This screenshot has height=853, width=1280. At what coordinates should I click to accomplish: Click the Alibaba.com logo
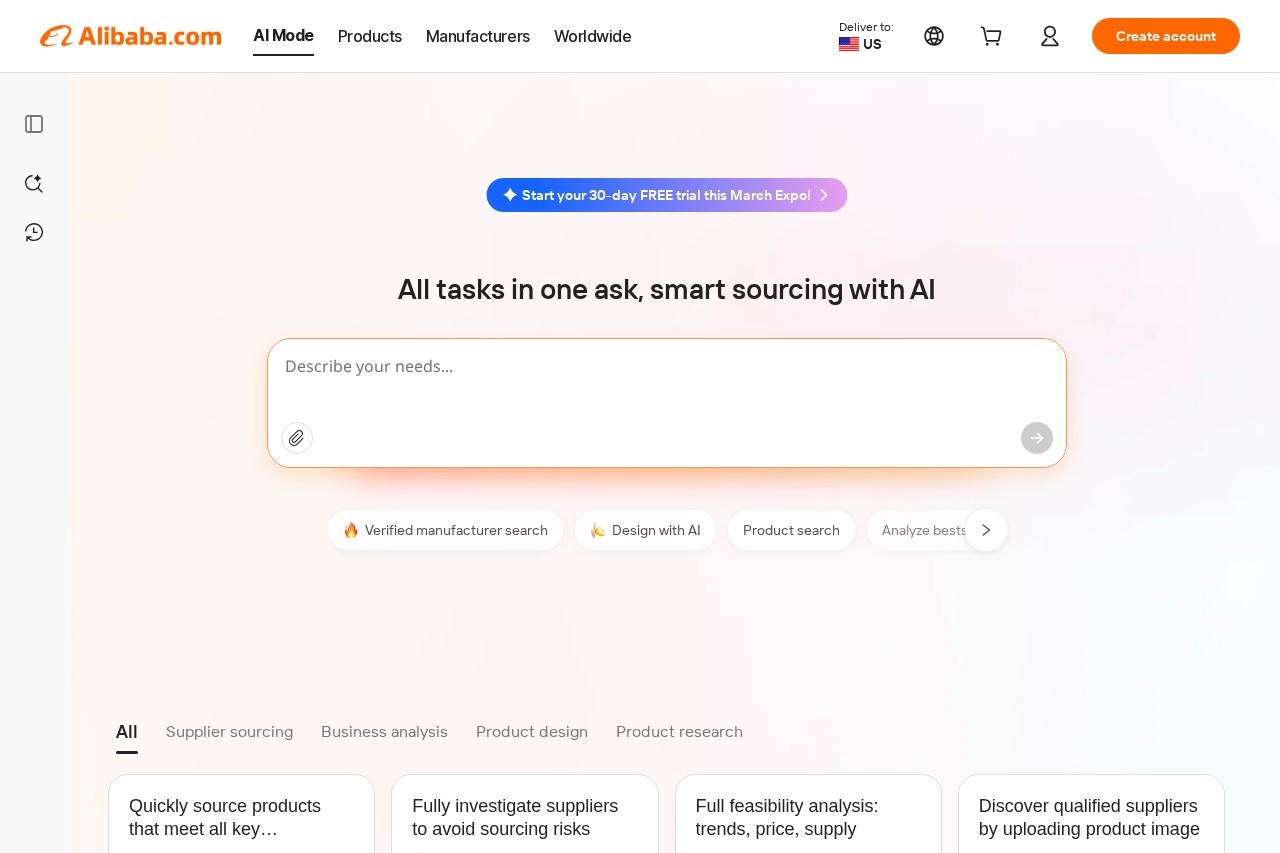130,36
